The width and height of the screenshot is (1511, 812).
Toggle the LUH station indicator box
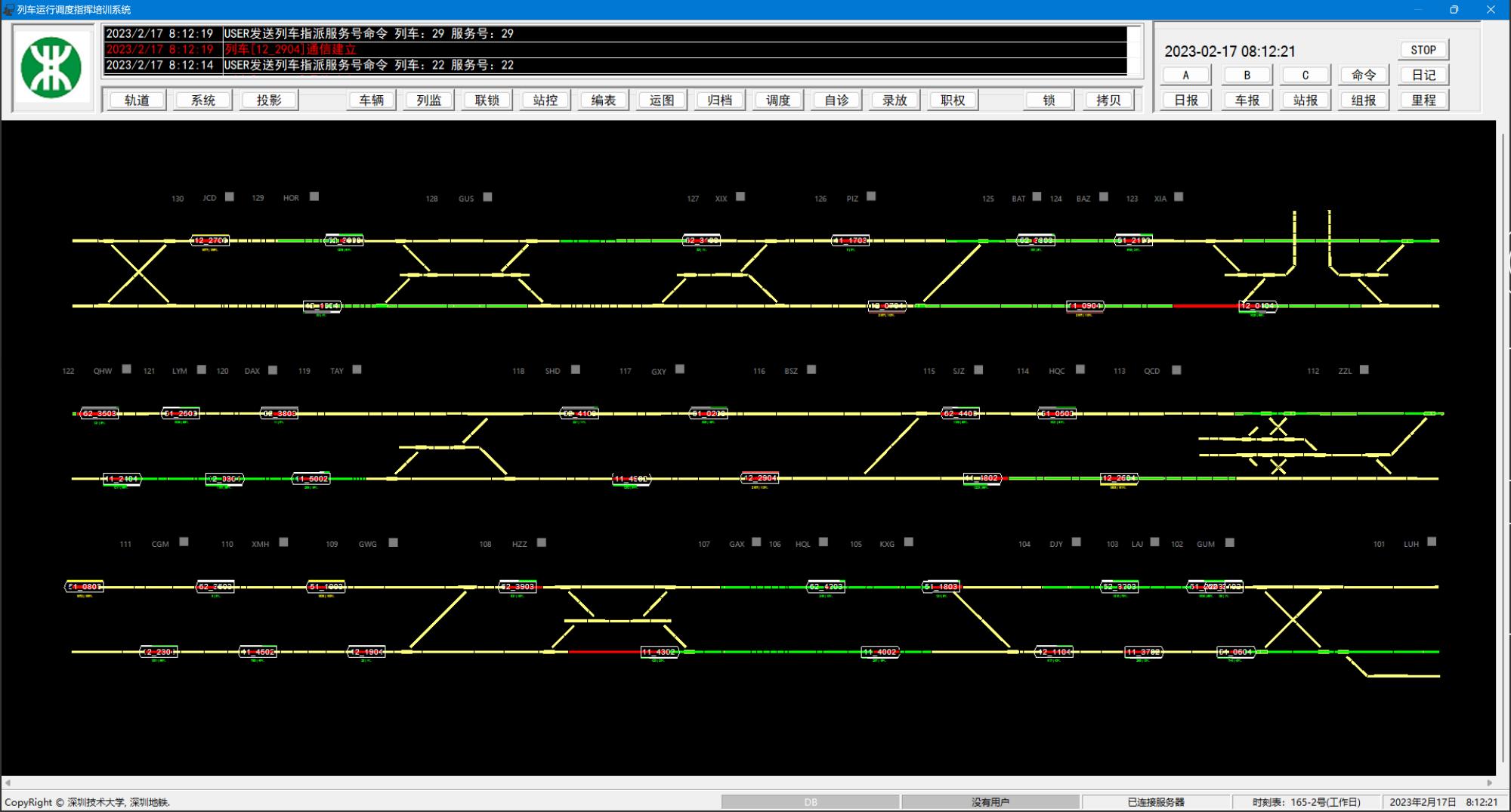[x=1432, y=542]
